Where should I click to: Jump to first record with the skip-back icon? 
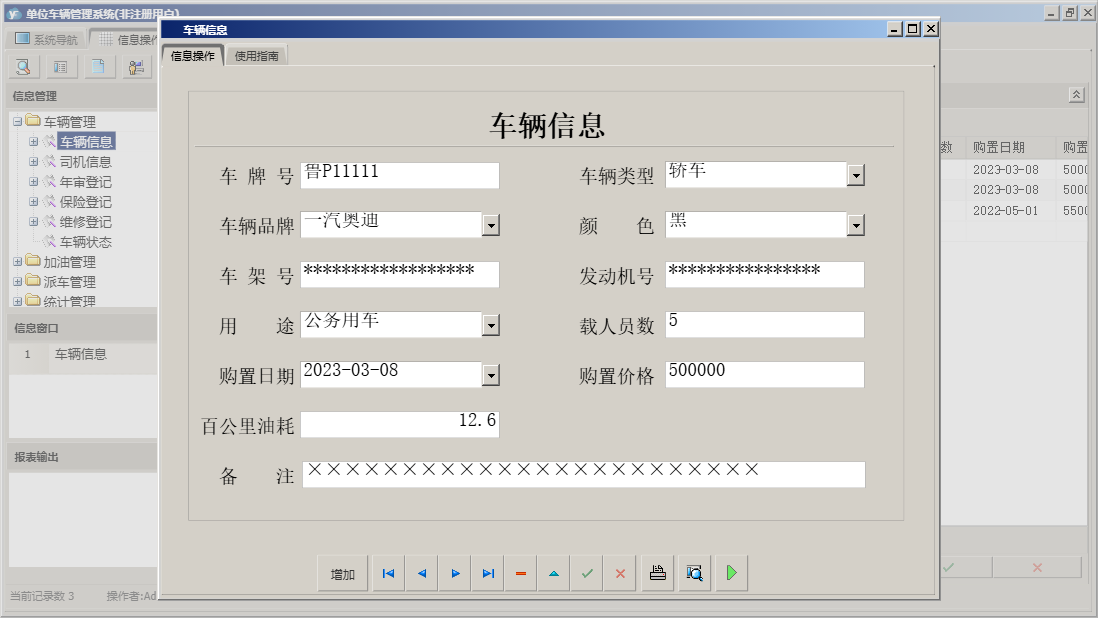[388, 573]
